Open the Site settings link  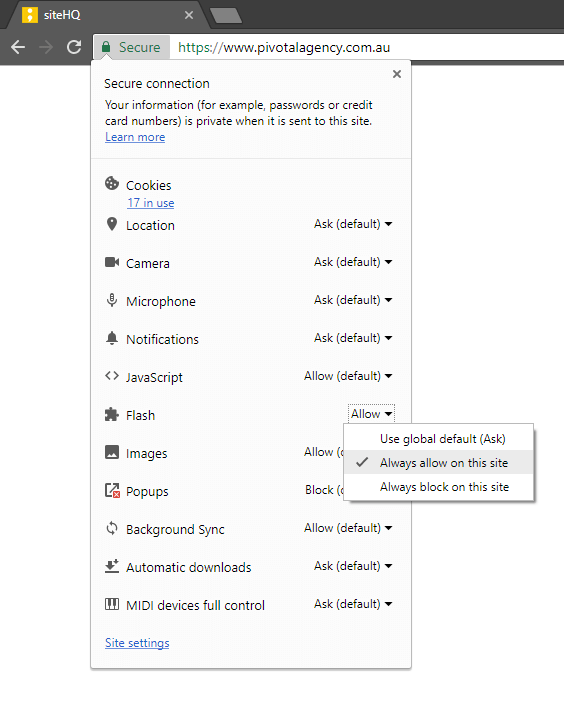137,643
